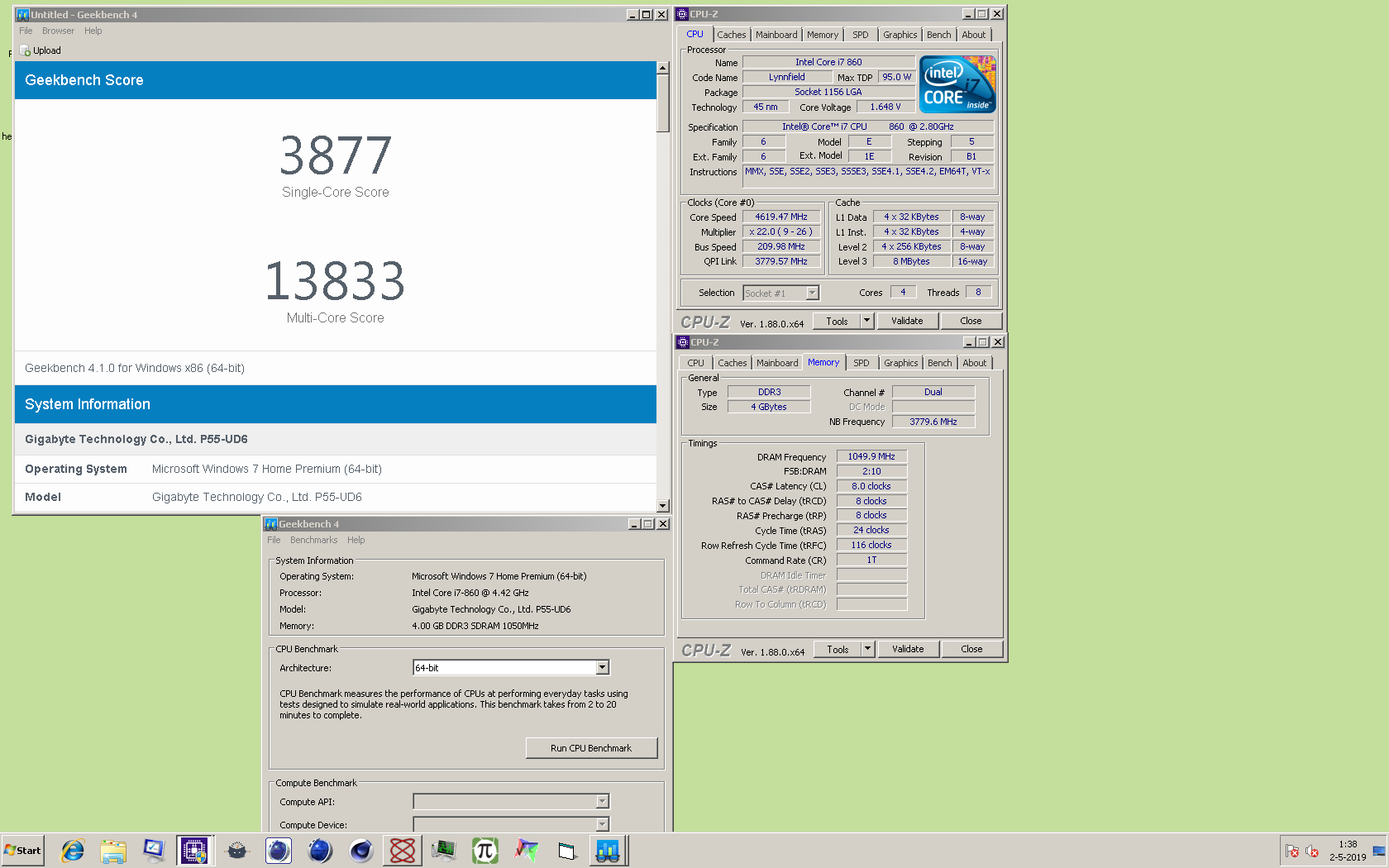This screenshot has width=1389, height=868.
Task: Click the Core Speed value 4619.47 MHz
Action: [x=781, y=217]
